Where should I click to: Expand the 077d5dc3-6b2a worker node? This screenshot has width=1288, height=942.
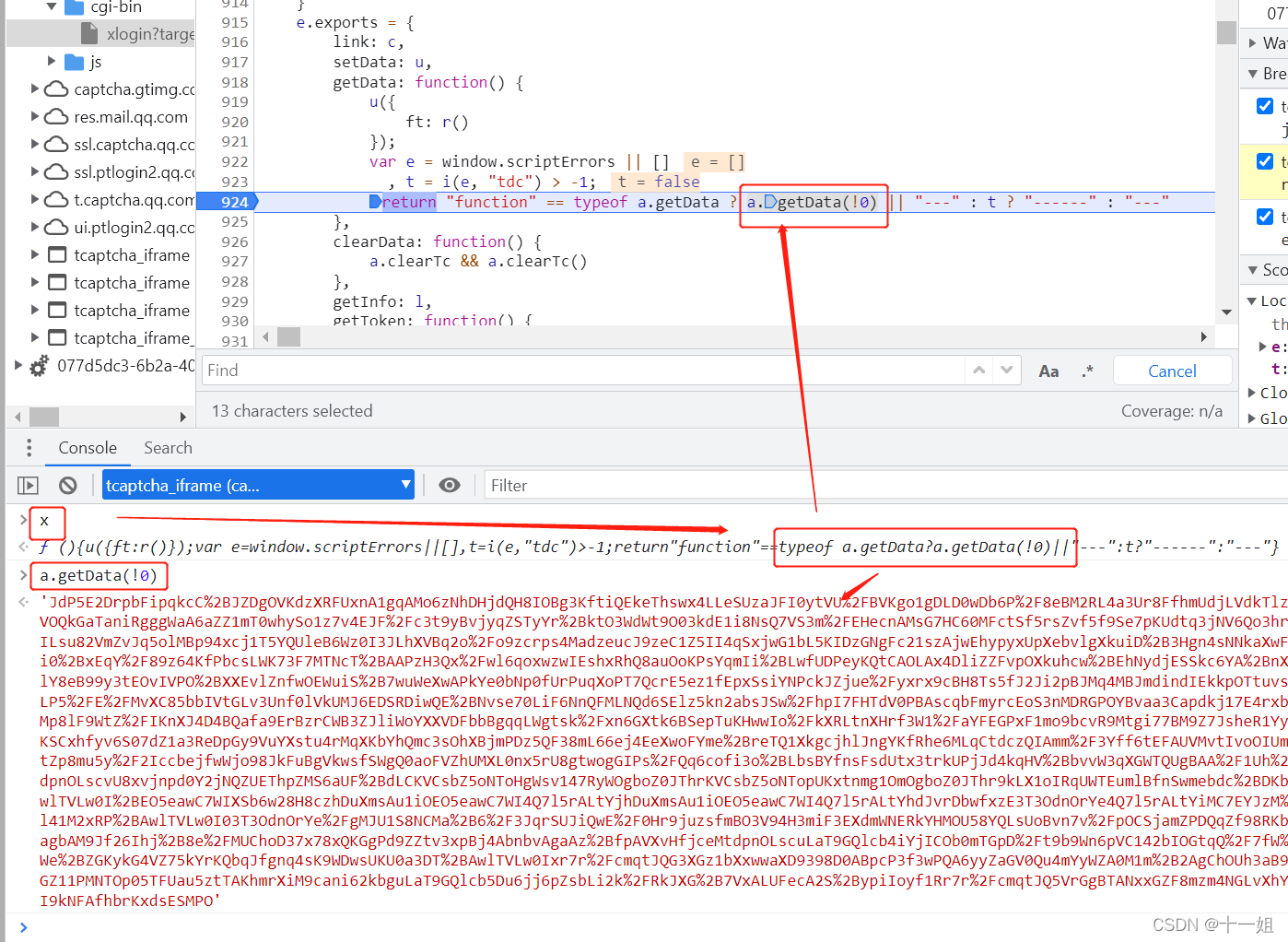point(18,366)
